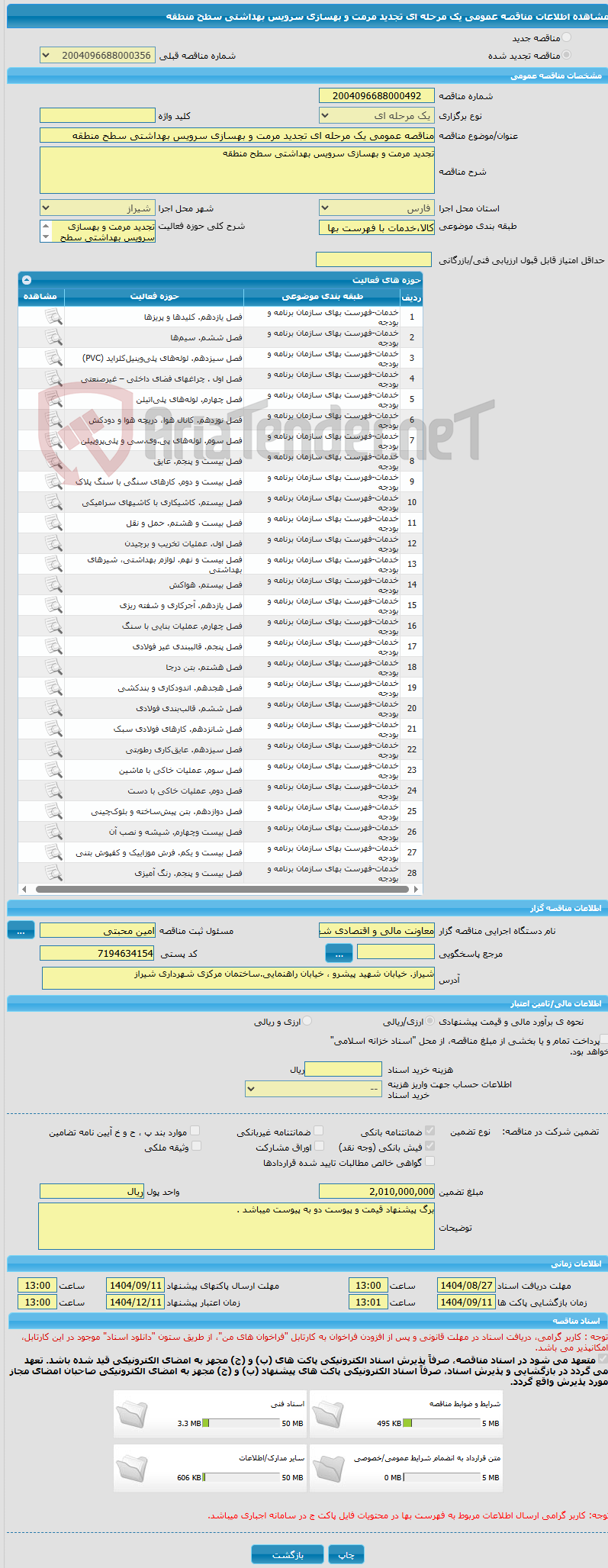The height and width of the screenshot is (1568, 608).
Task: Open the view icon for activity row 15
Action: click(53, 605)
